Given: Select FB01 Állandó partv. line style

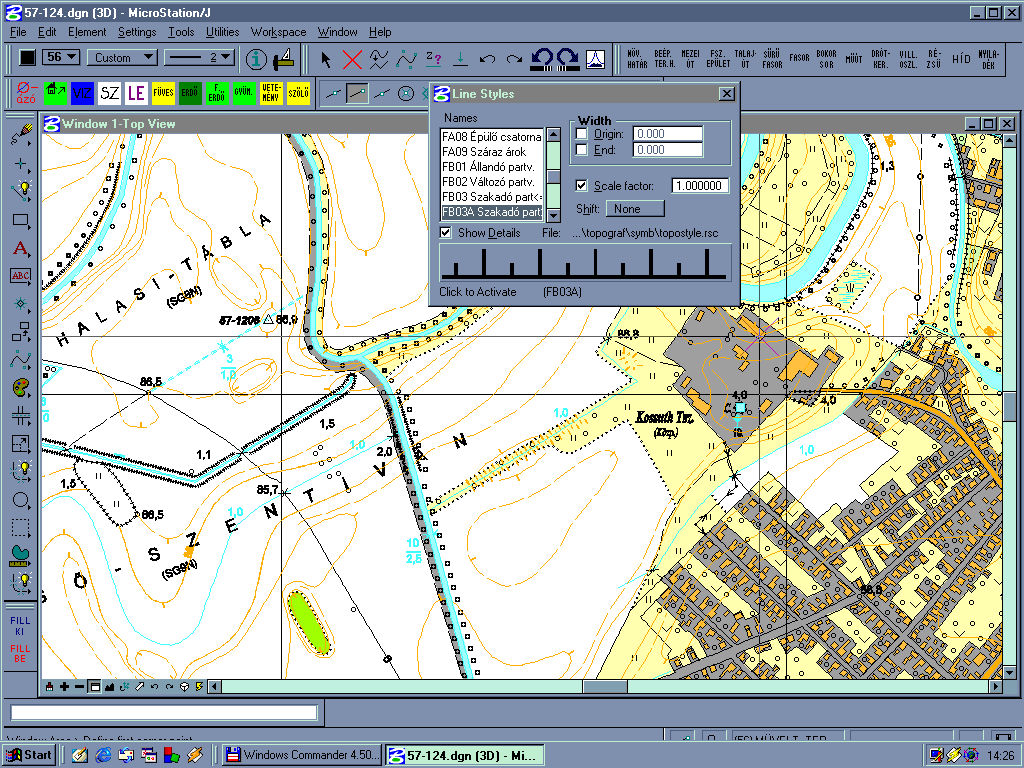Looking at the screenshot, I should pos(488,167).
